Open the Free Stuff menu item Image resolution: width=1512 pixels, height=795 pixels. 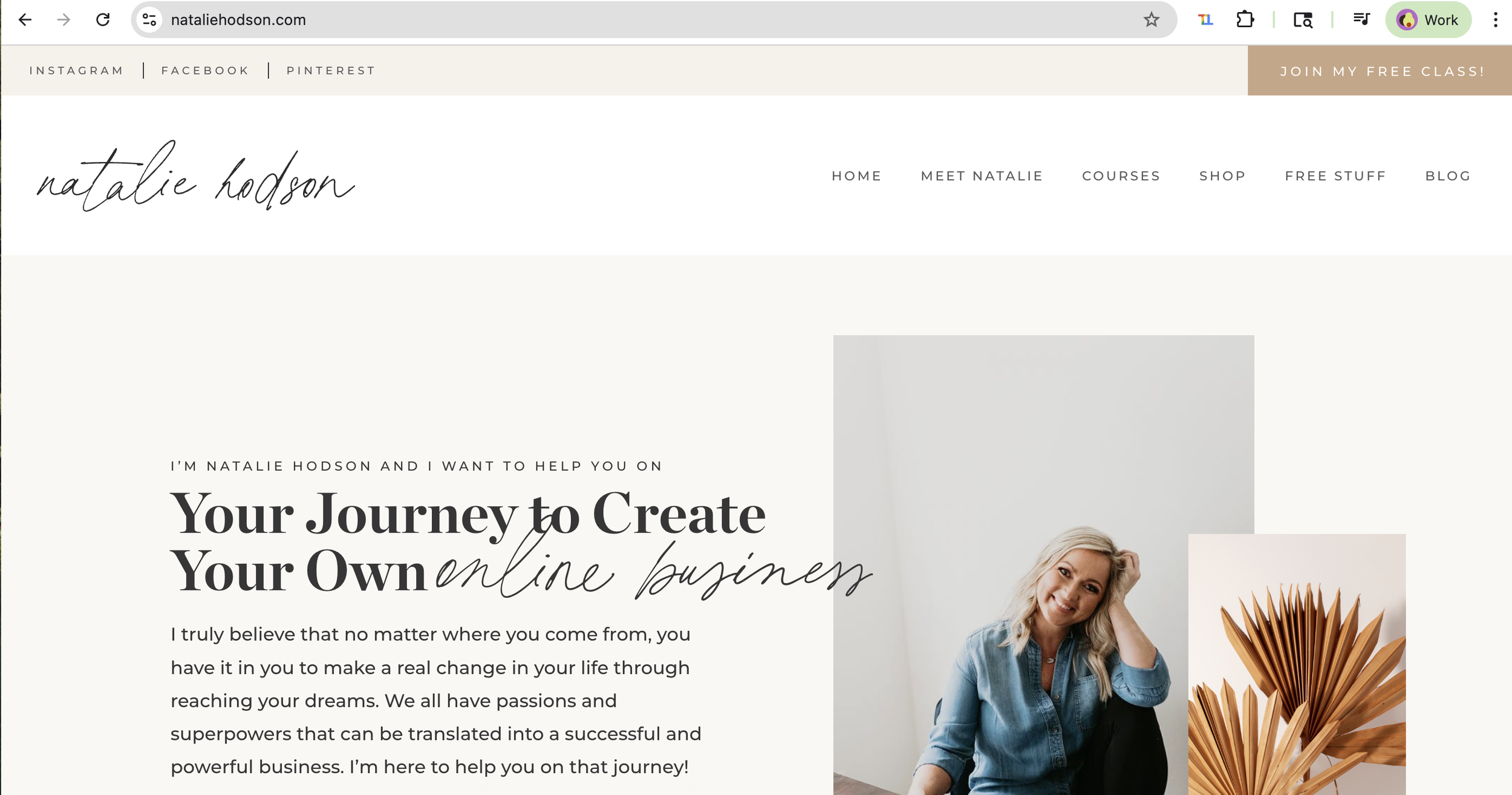pyautogui.click(x=1335, y=176)
